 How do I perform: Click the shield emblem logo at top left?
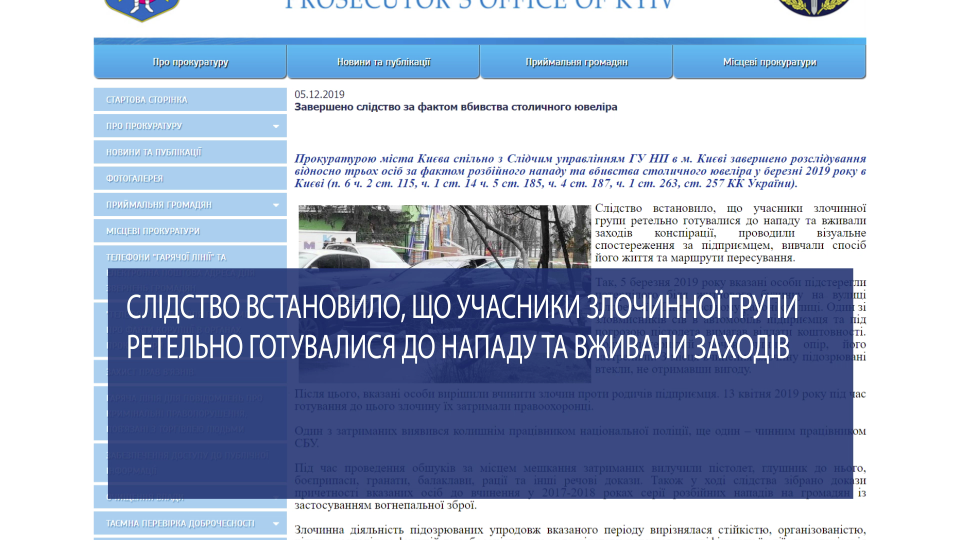142,10
